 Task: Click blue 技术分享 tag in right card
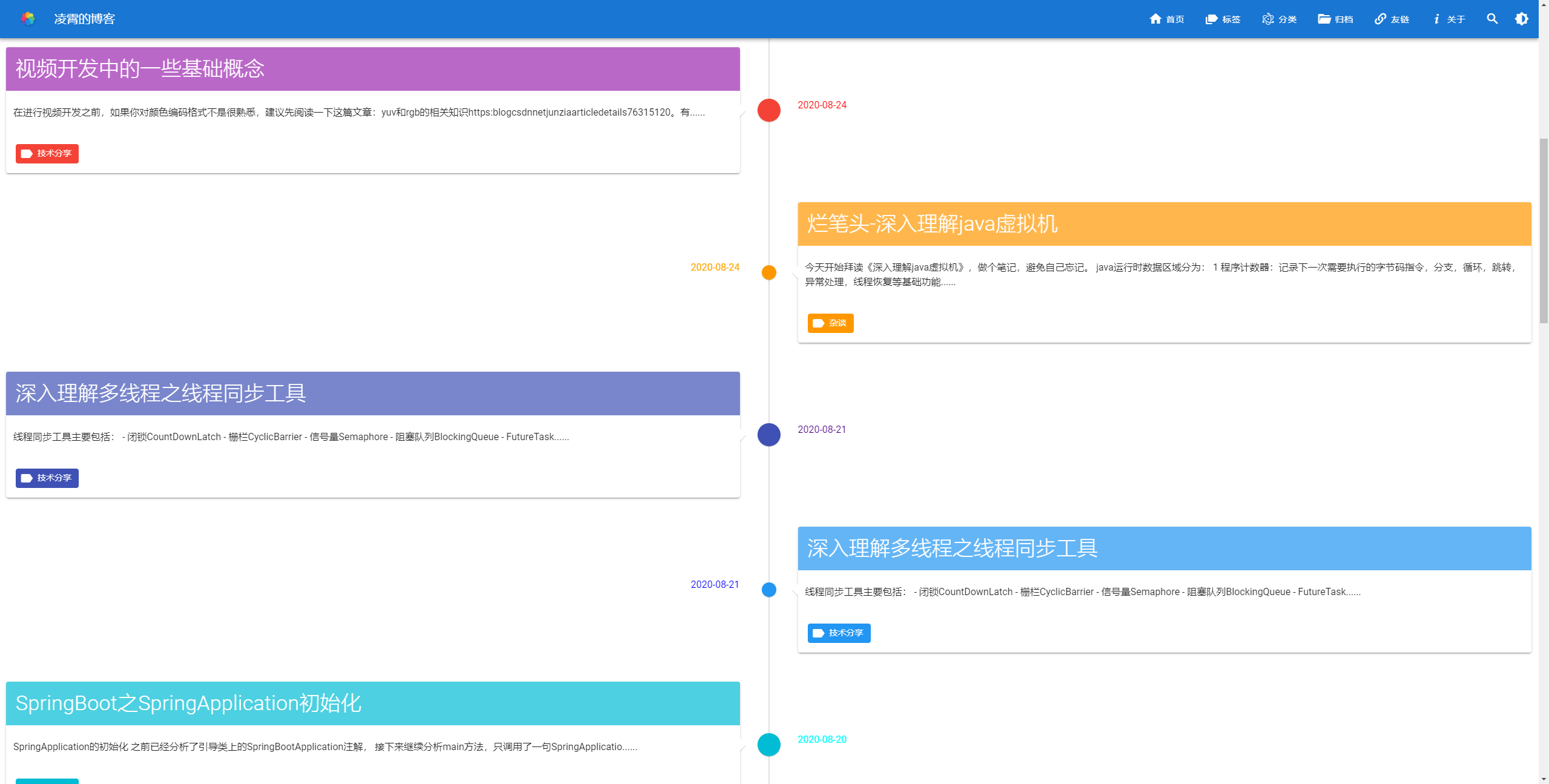pos(839,633)
